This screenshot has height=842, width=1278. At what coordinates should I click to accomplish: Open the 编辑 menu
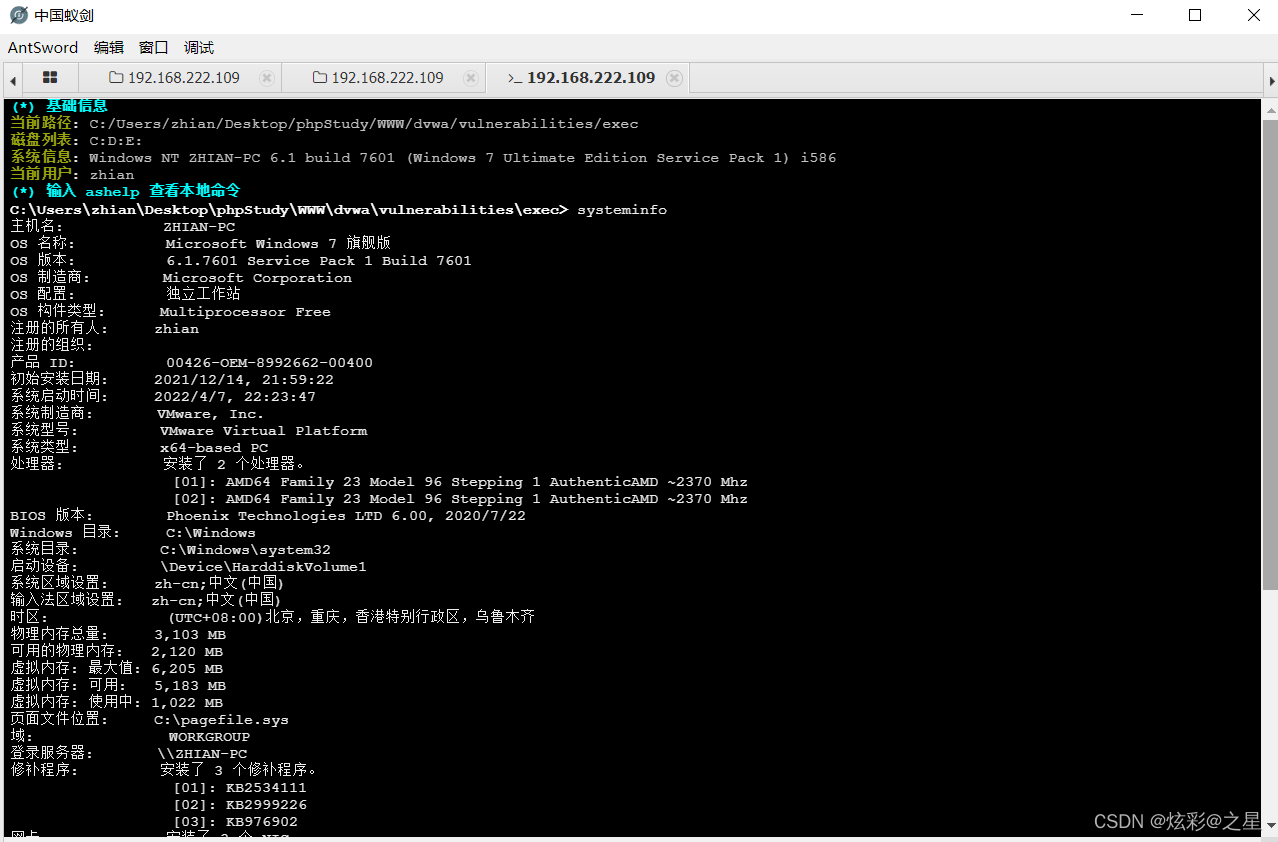coord(109,48)
